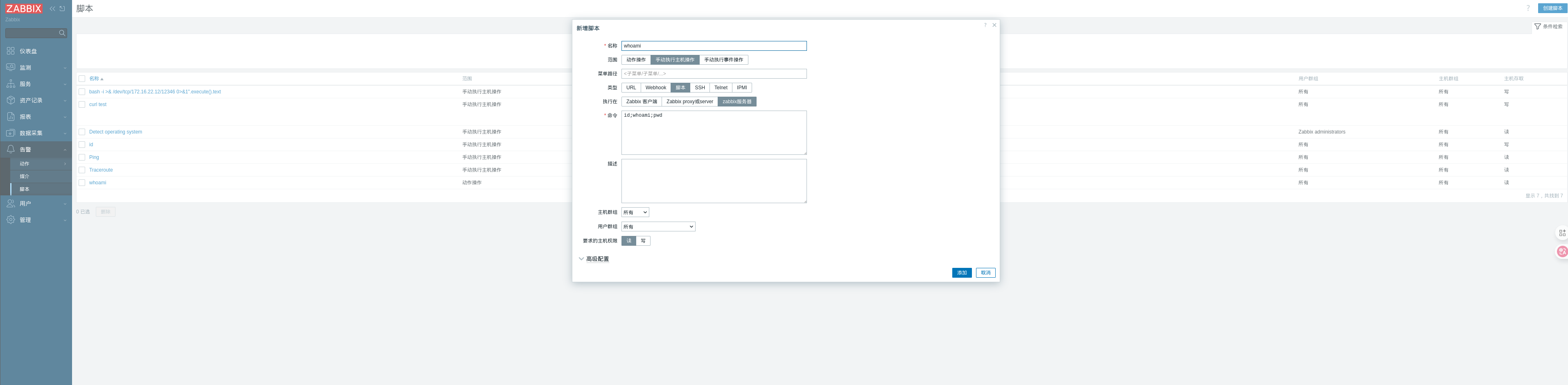The height and width of the screenshot is (385, 1568).
Task: Click the 添加 button in the dialog
Action: coord(962,273)
